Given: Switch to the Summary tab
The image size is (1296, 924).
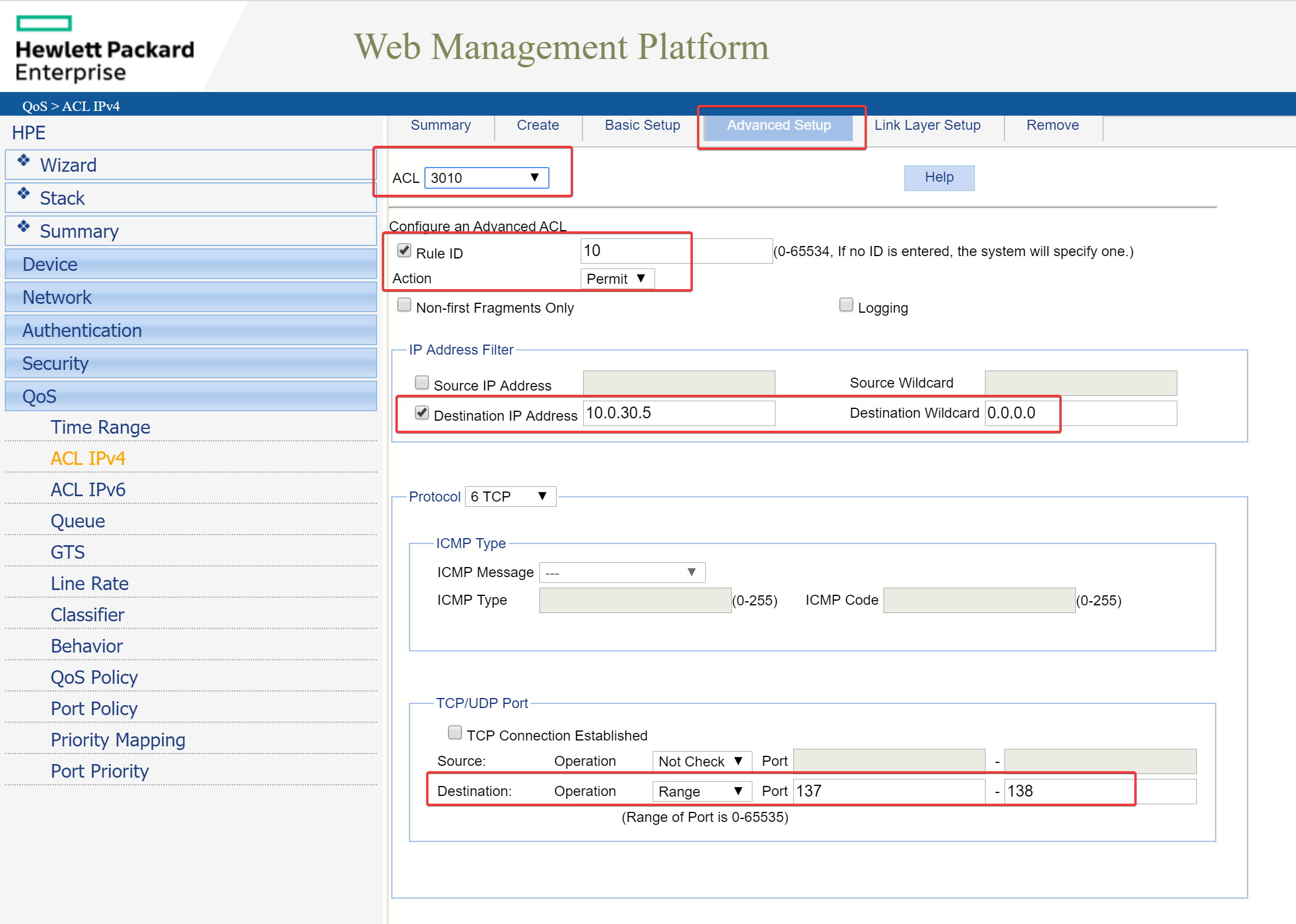Looking at the screenshot, I should coord(441,125).
